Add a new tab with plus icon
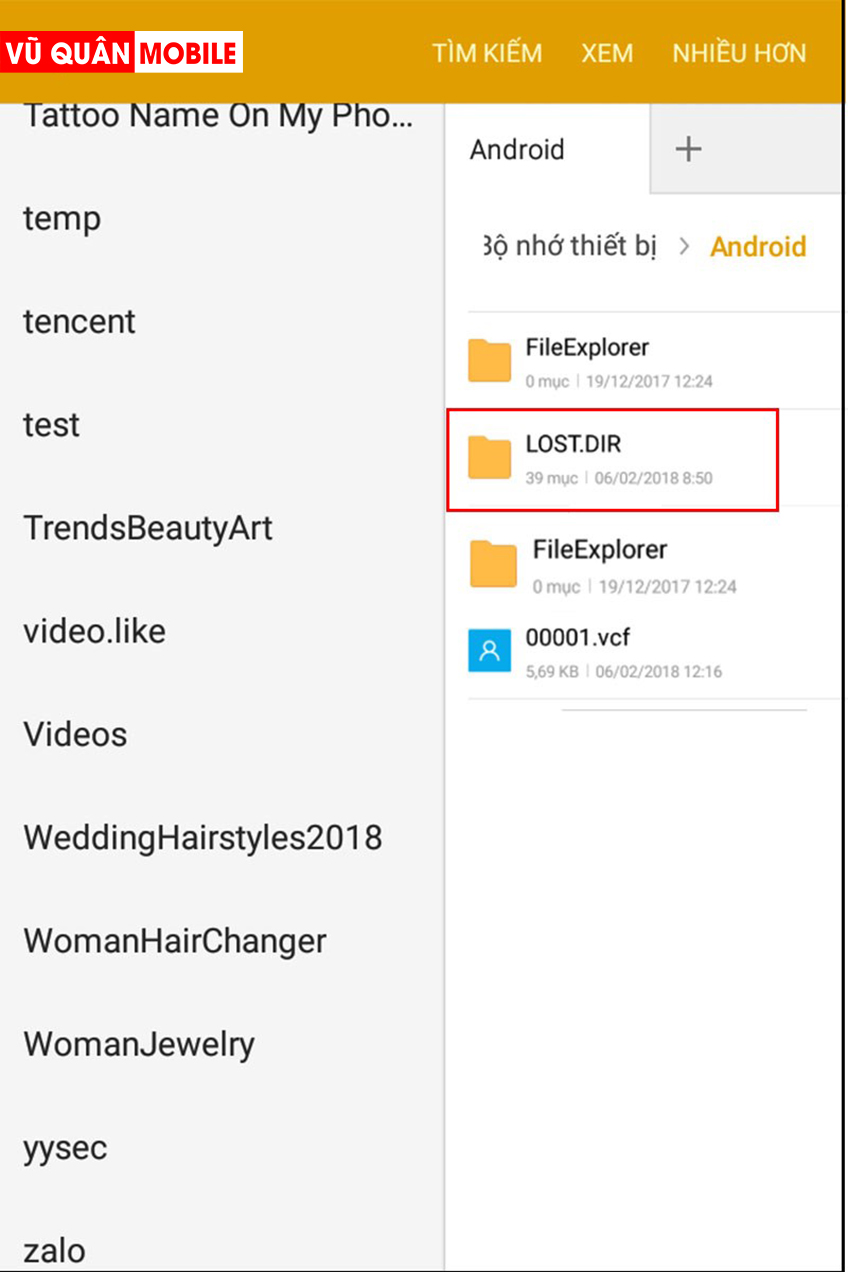The width and height of the screenshot is (848, 1272). coord(688,150)
